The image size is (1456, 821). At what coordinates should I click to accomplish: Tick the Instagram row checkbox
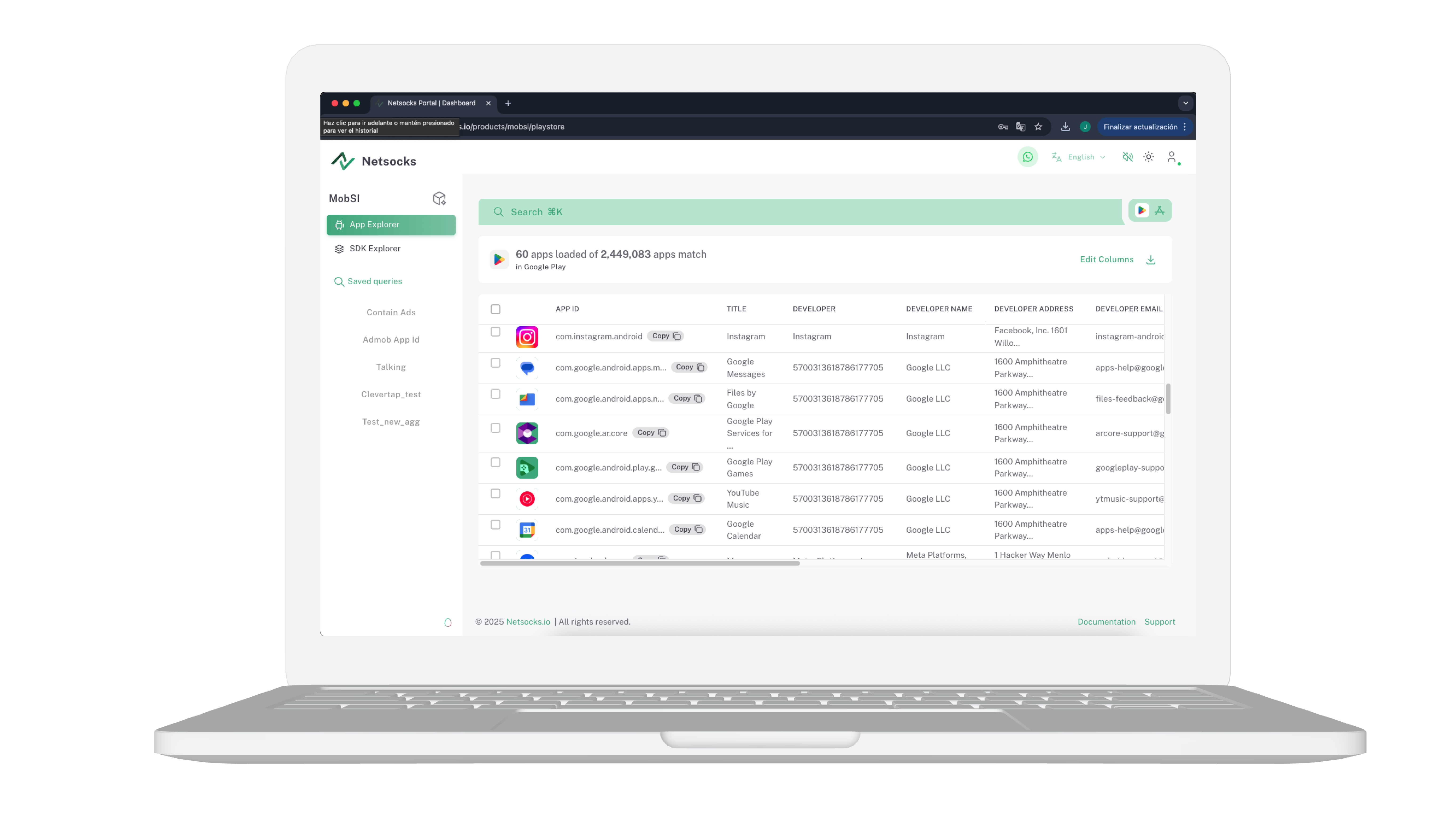pos(496,332)
